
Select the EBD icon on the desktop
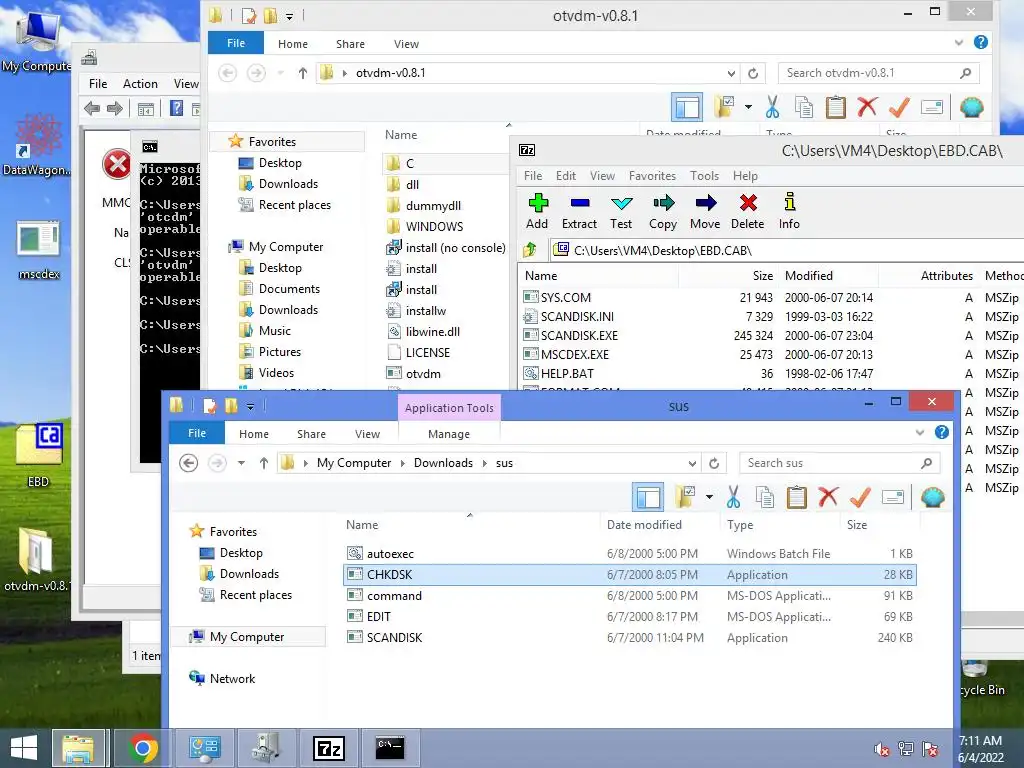point(39,455)
